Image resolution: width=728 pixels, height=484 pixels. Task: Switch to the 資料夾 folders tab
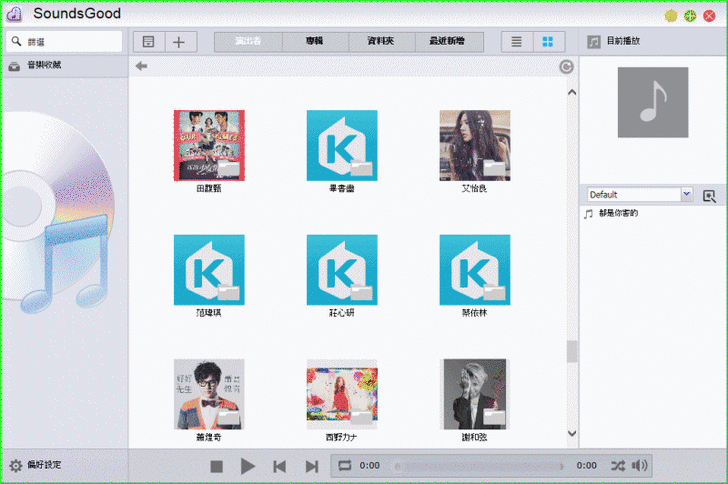click(x=381, y=41)
